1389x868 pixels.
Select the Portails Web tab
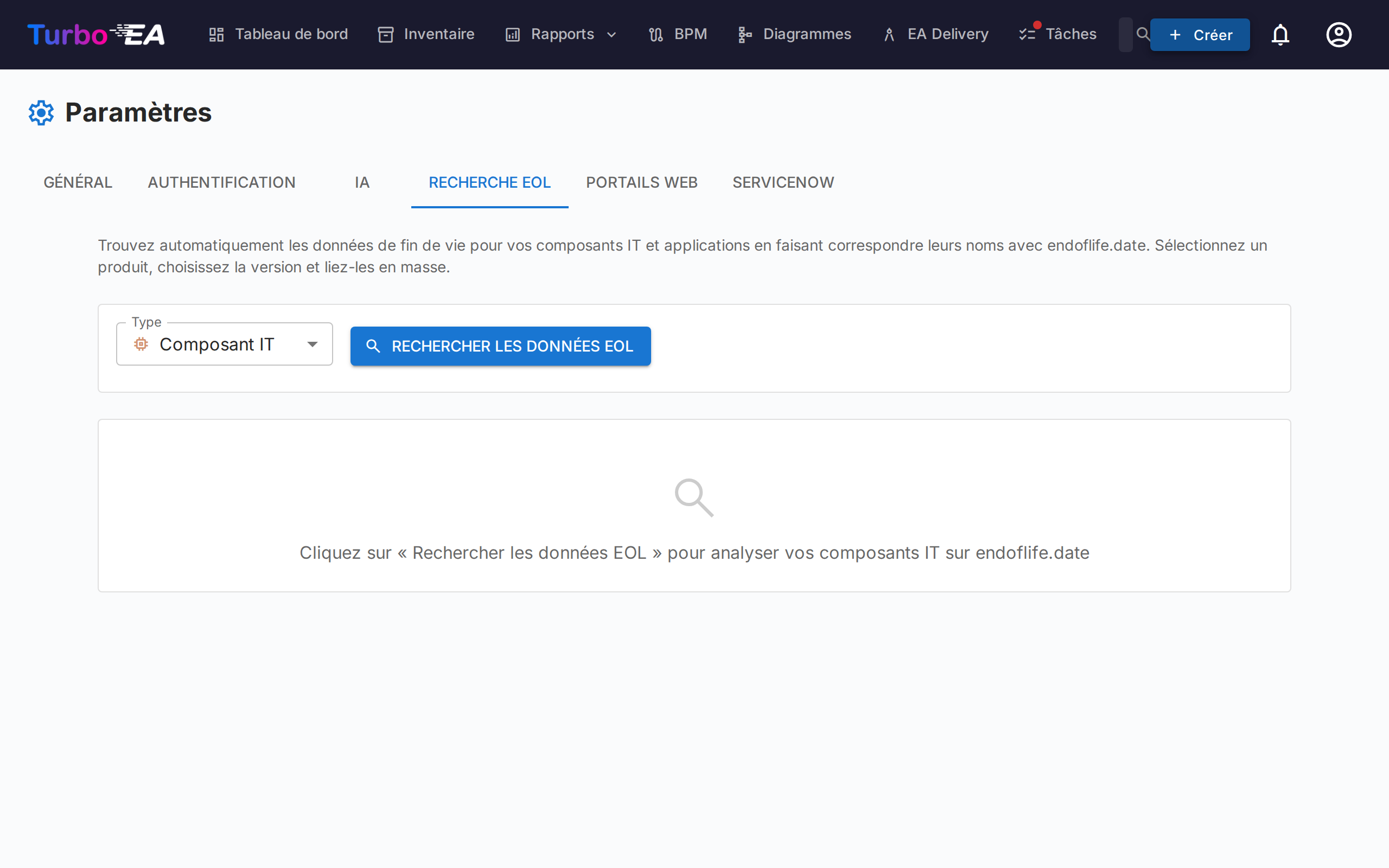click(641, 183)
